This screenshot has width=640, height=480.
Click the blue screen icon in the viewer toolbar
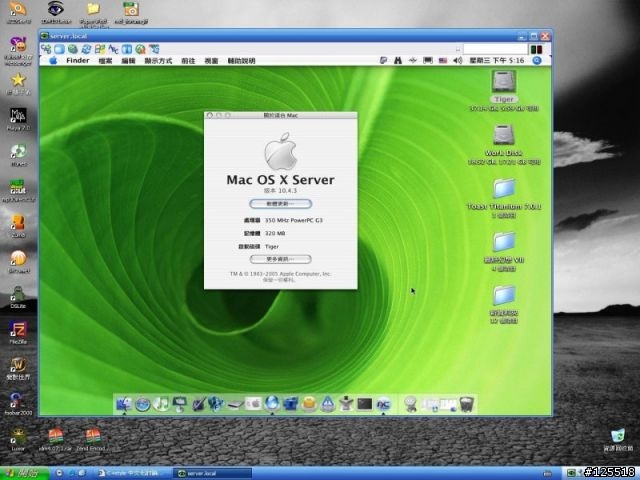pos(60,49)
